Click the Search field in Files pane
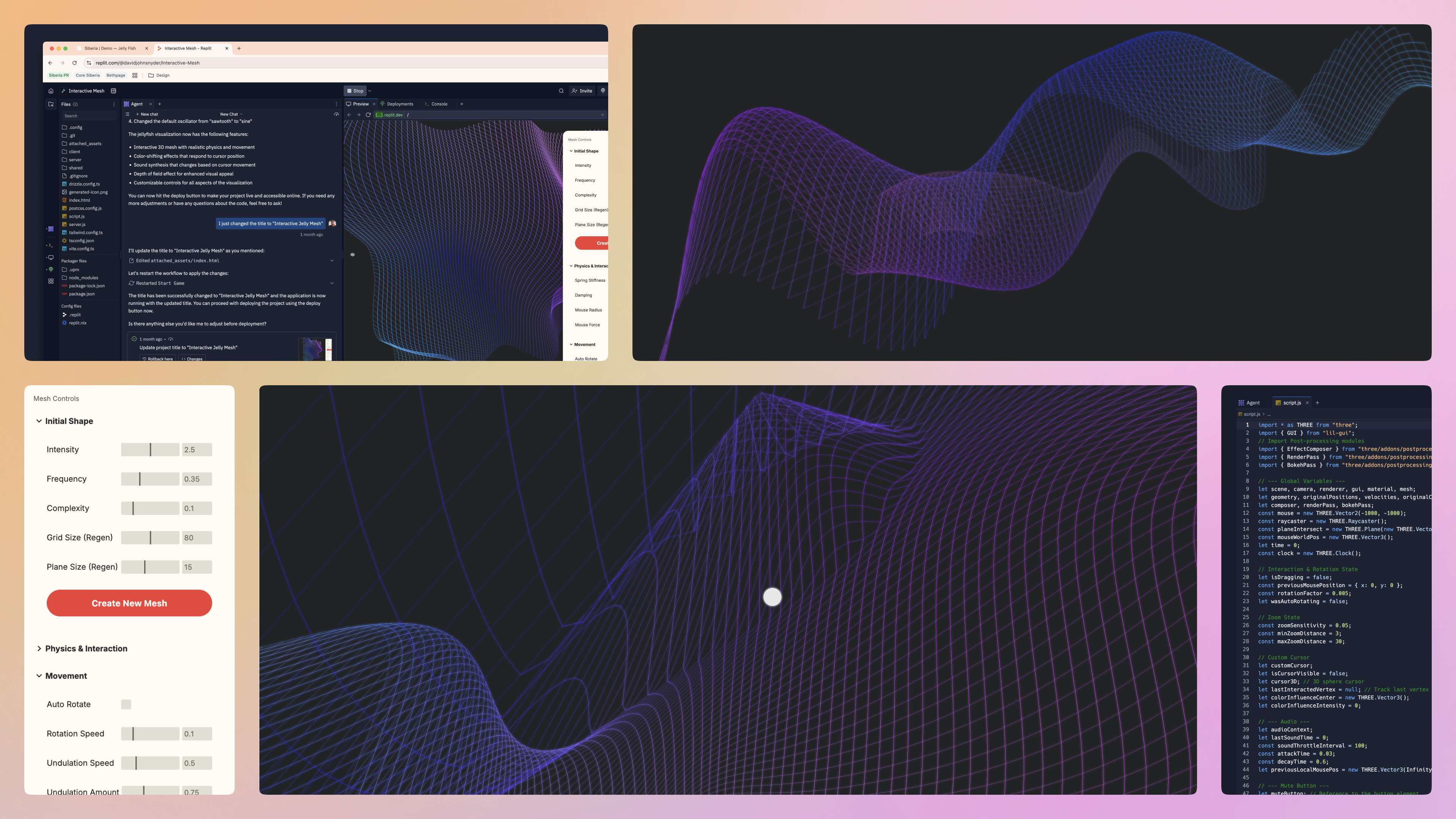This screenshot has width=1456, height=819. click(x=89, y=116)
